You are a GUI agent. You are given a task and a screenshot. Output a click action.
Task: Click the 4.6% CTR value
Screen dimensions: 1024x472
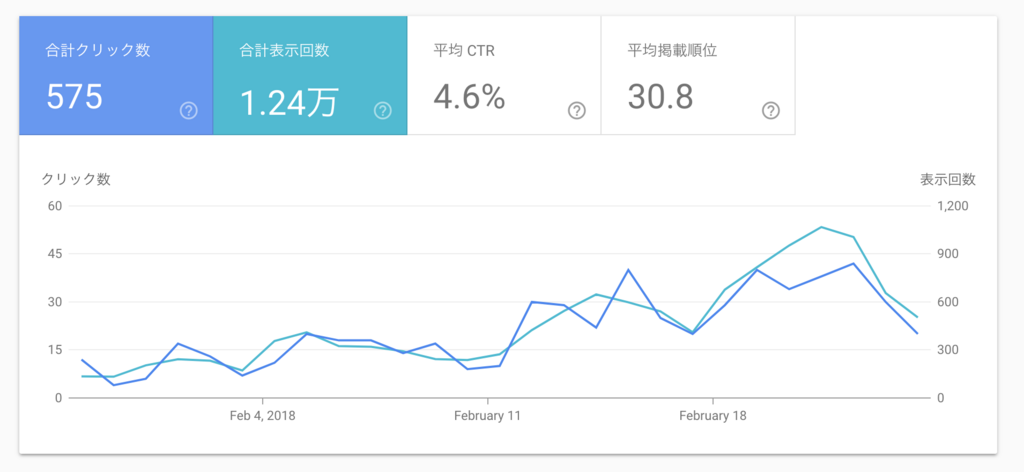click(x=469, y=97)
